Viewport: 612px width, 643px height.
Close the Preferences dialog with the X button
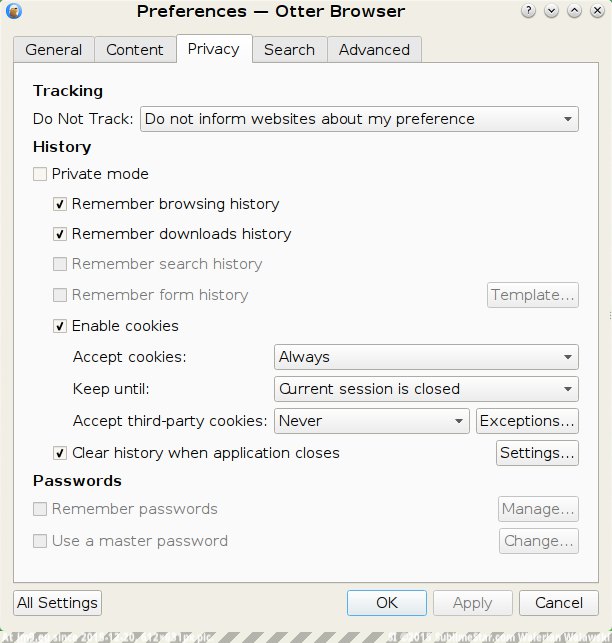[x=597, y=11]
